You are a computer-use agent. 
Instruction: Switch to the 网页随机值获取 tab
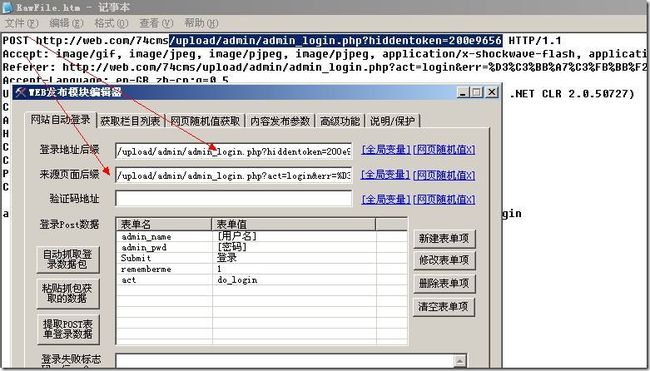coord(205,121)
